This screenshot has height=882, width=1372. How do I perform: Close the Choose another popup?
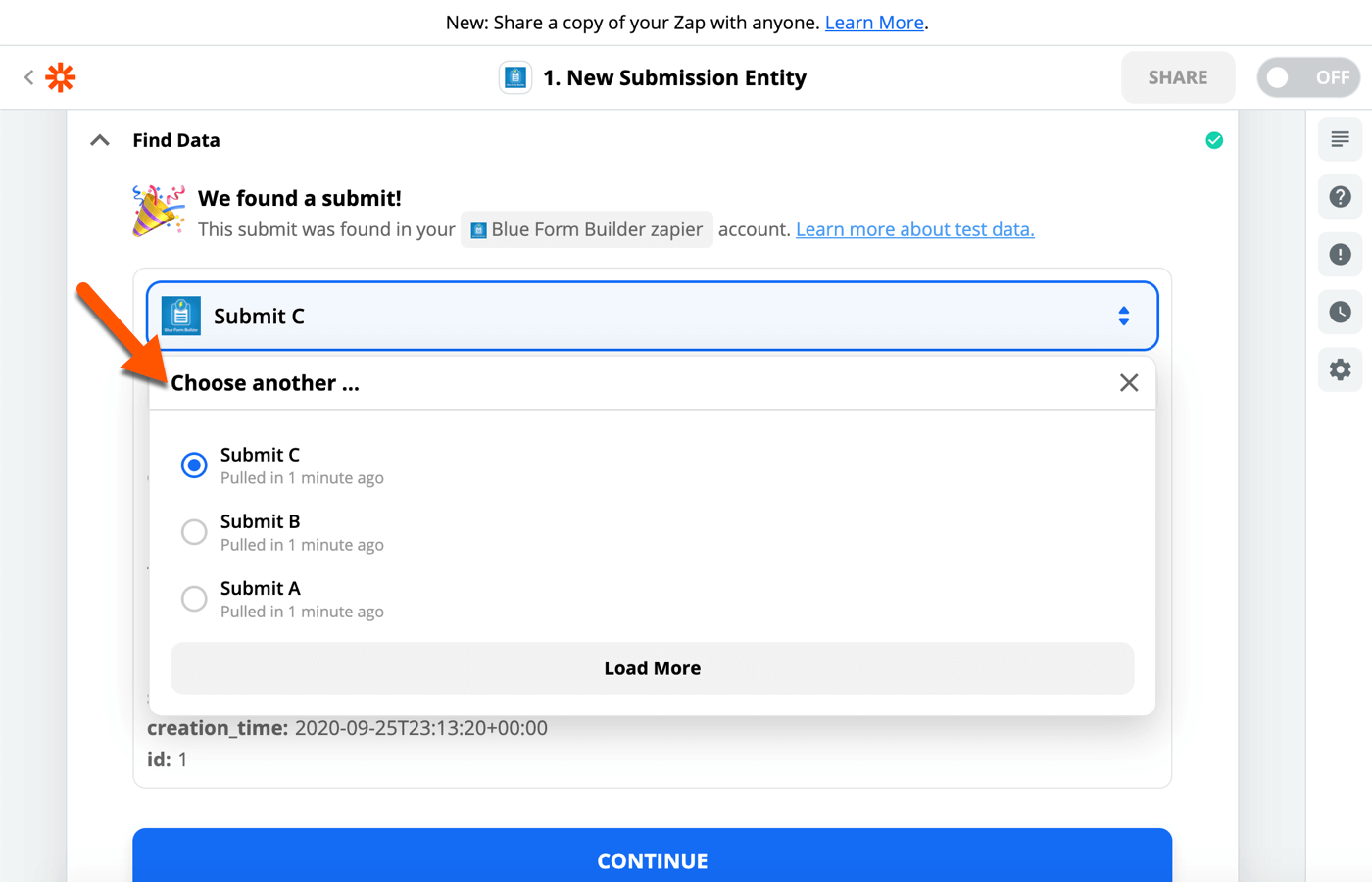(1129, 382)
